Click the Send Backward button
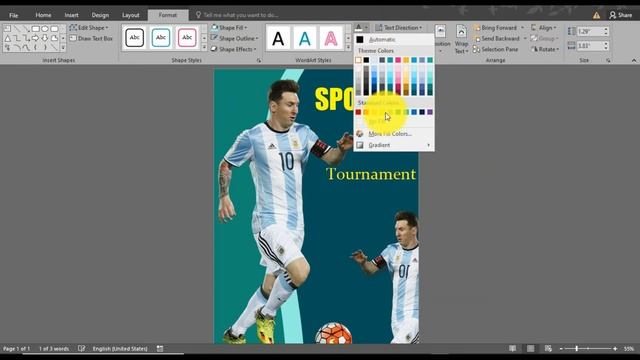This screenshot has height=360, width=640. tap(496, 38)
